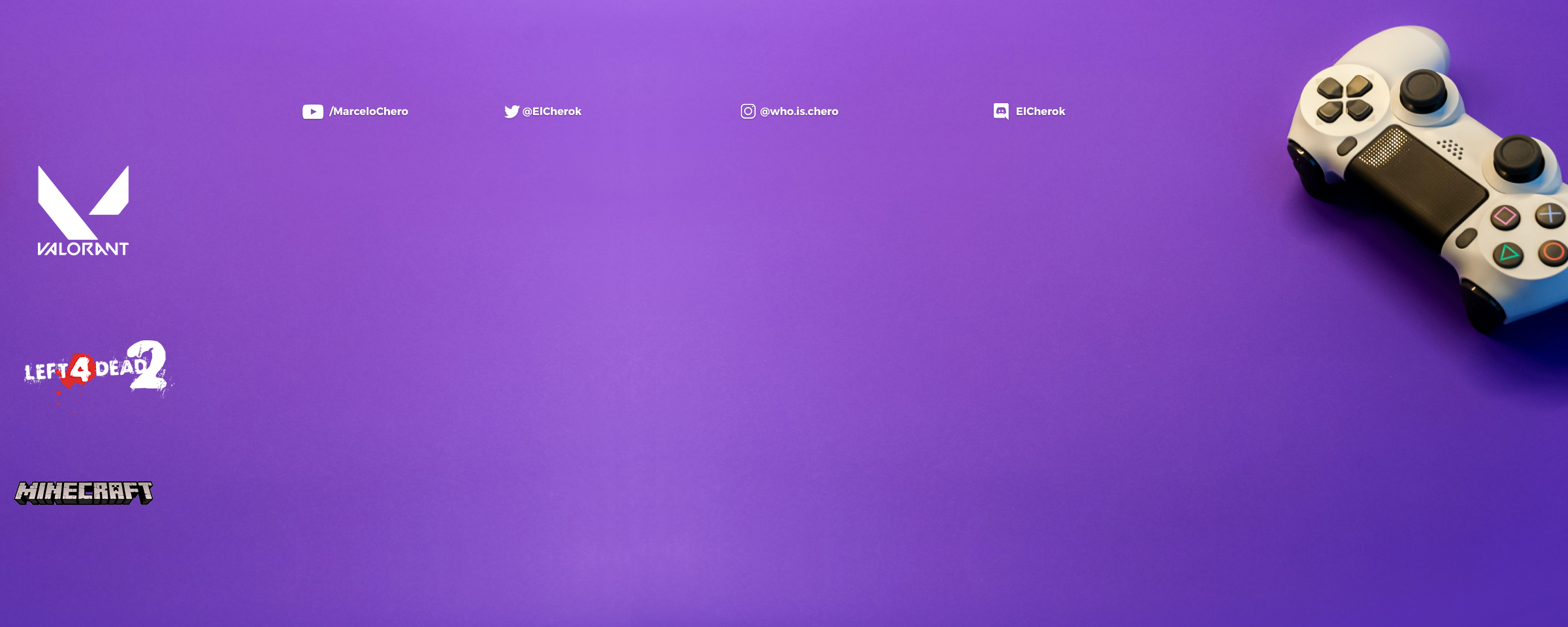Click the Minecraft logo

point(84,492)
